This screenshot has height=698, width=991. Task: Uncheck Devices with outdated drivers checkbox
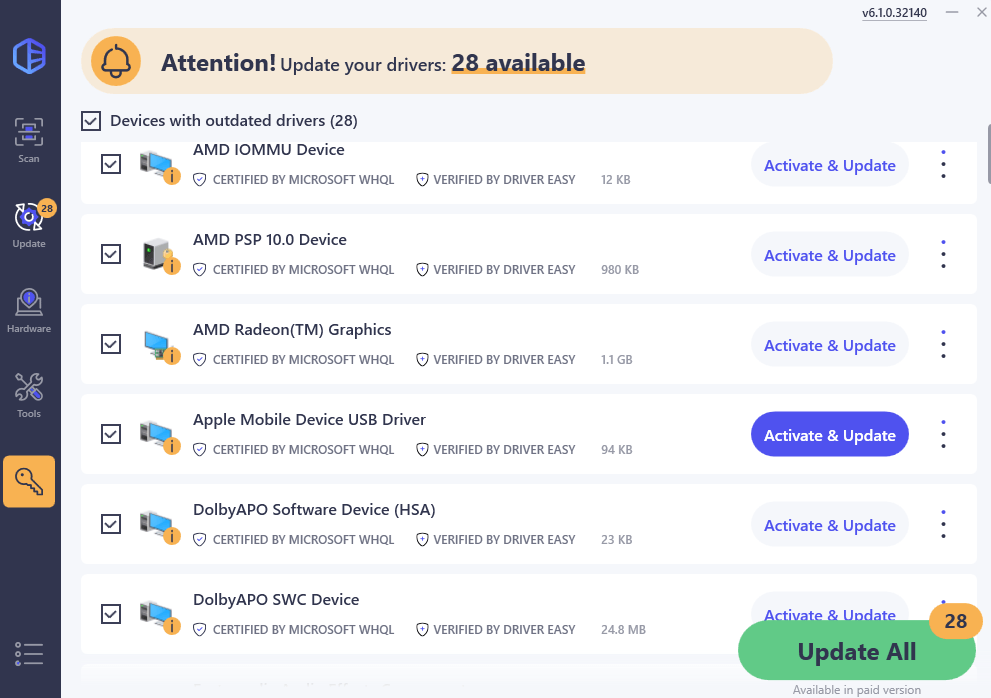pos(91,121)
